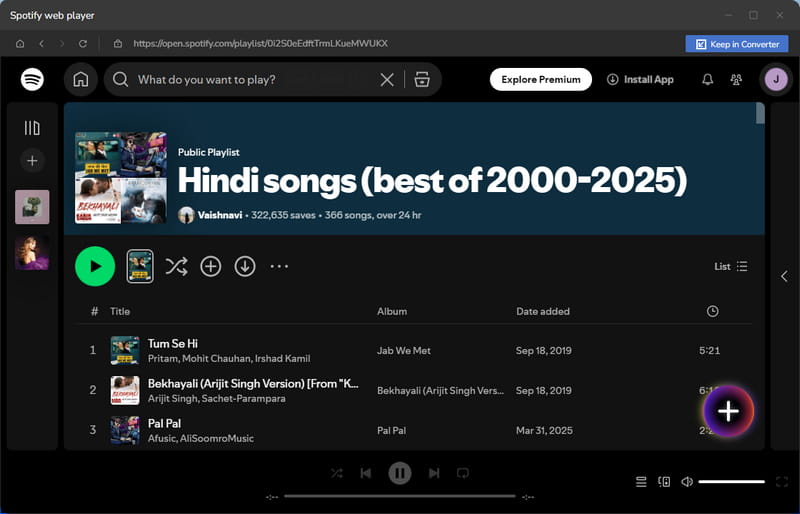Open the Browse icon in search bar

click(422, 79)
